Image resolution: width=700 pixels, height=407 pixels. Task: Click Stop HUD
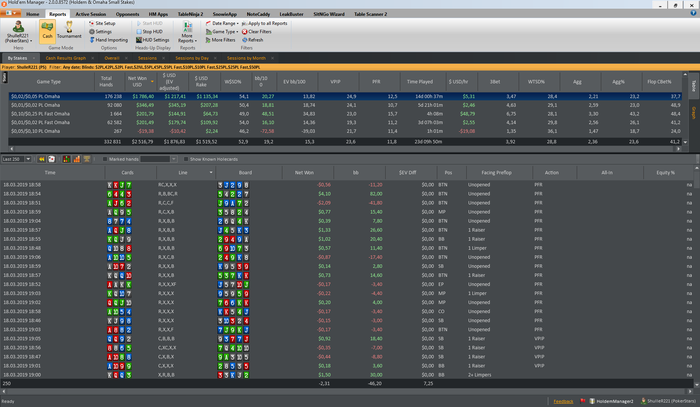coord(149,32)
